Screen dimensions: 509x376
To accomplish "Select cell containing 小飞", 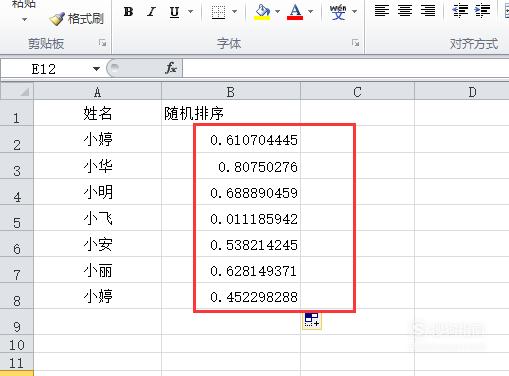I will 98,218.
